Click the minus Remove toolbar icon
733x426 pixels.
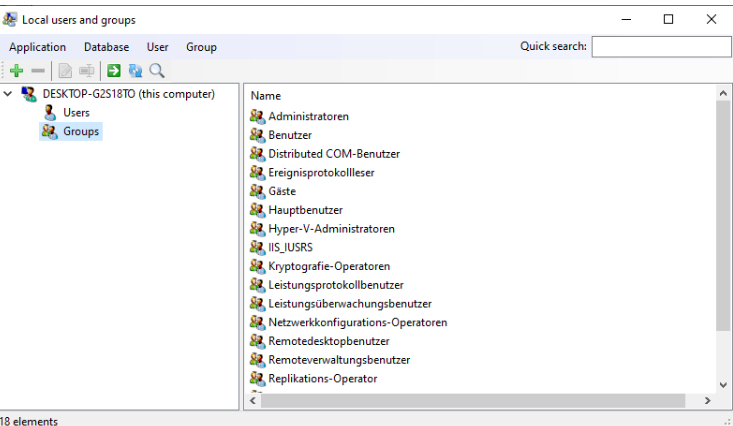tap(38, 71)
